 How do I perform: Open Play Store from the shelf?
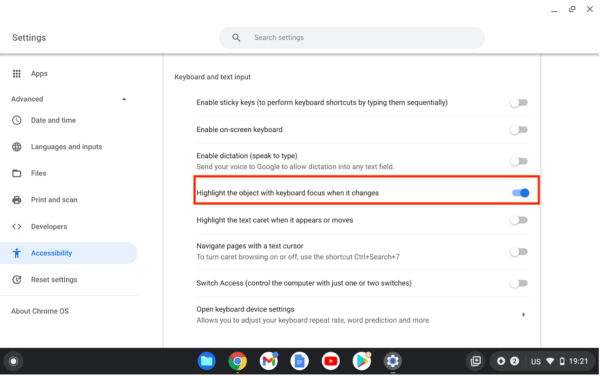point(362,361)
